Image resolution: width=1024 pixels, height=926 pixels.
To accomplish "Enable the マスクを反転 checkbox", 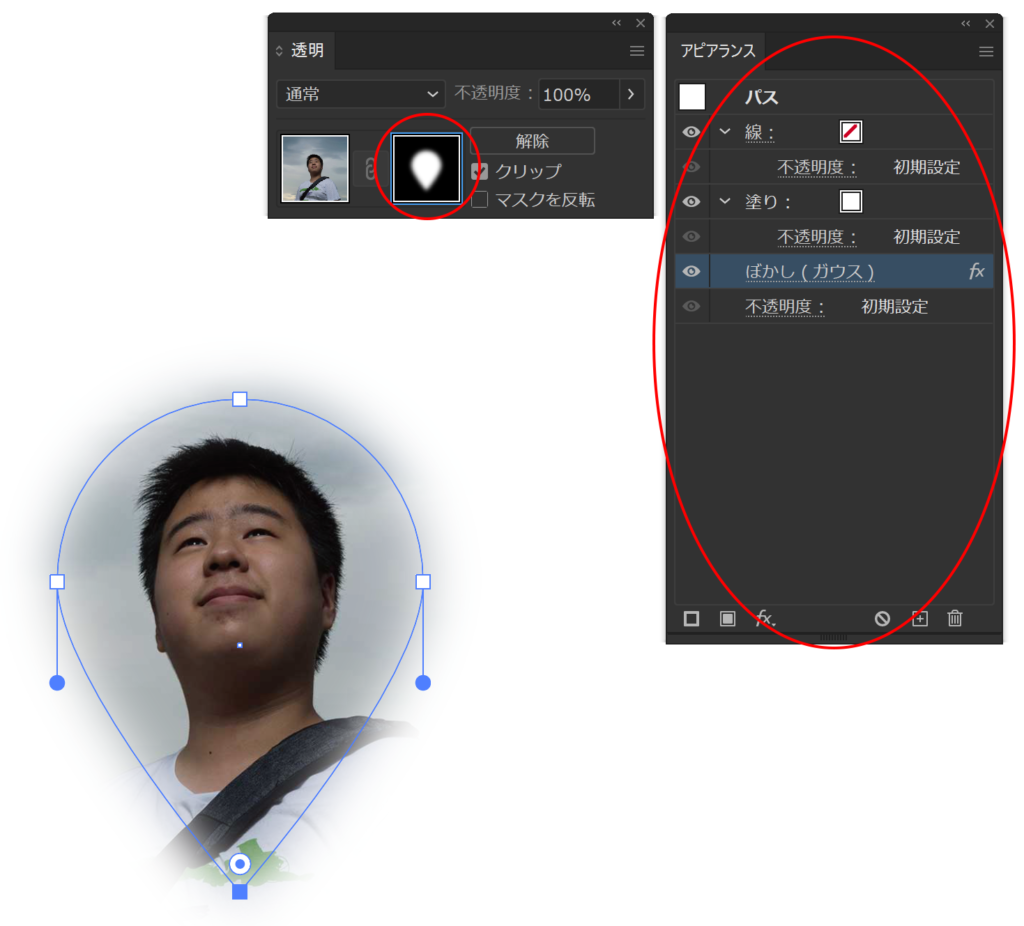I will tap(480, 200).
